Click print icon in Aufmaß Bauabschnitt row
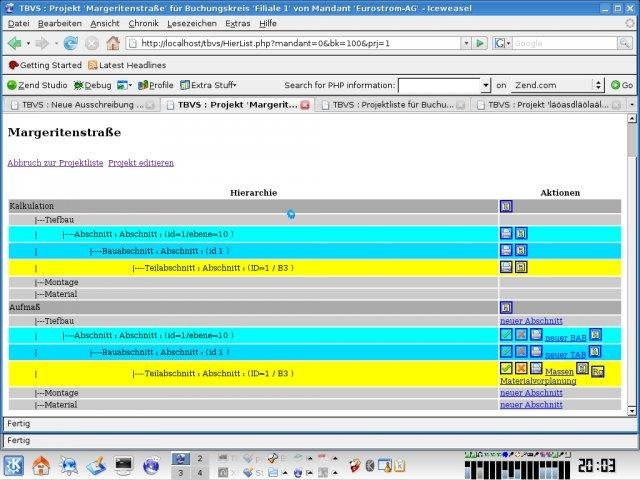640x480 pixels. coord(536,351)
